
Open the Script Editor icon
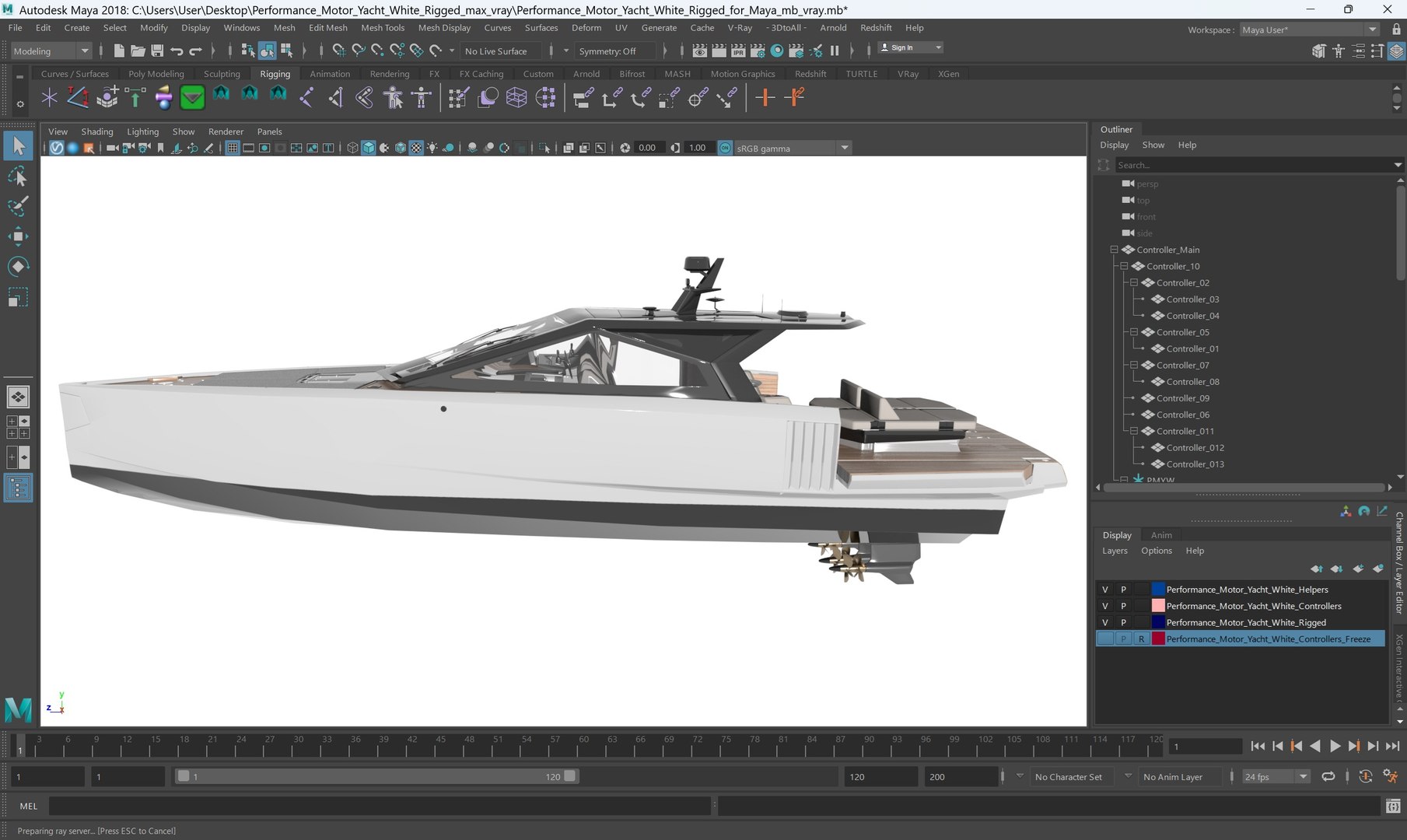[1393, 807]
